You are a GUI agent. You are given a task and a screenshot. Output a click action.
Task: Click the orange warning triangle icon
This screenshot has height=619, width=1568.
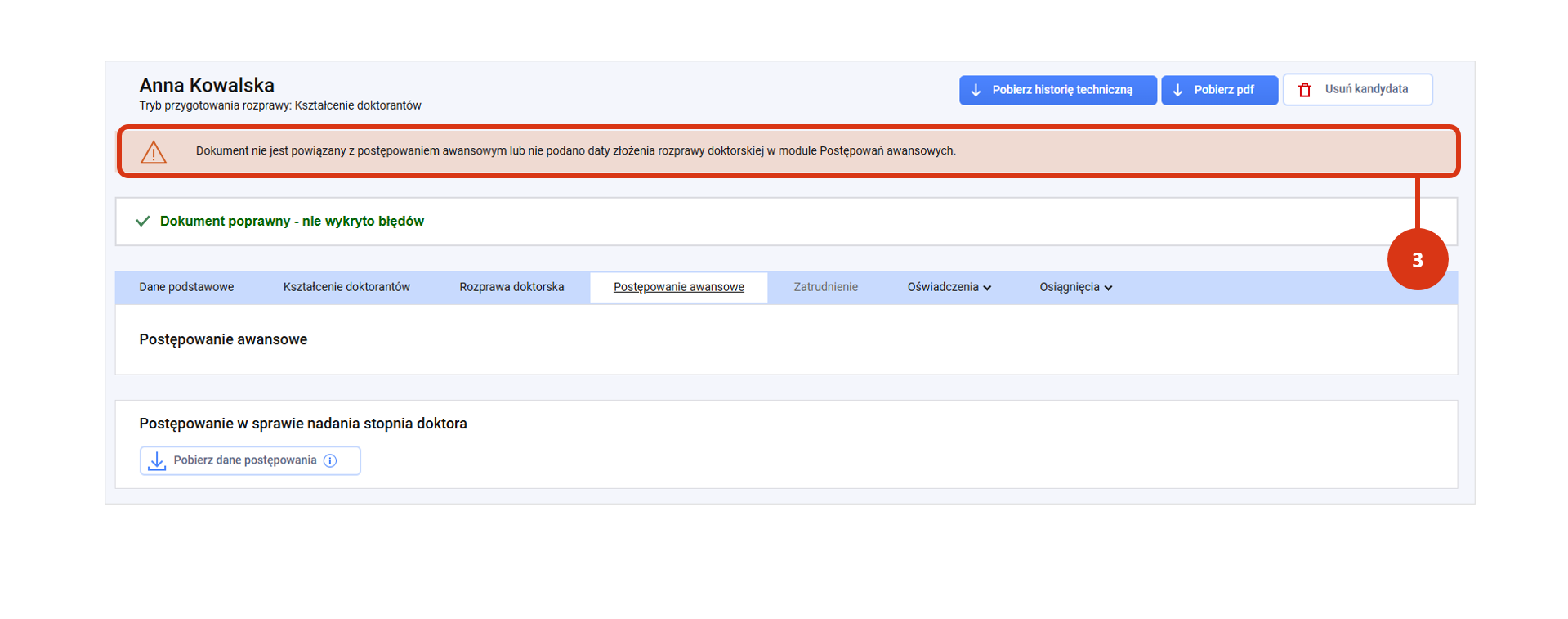tap(154, 152)
